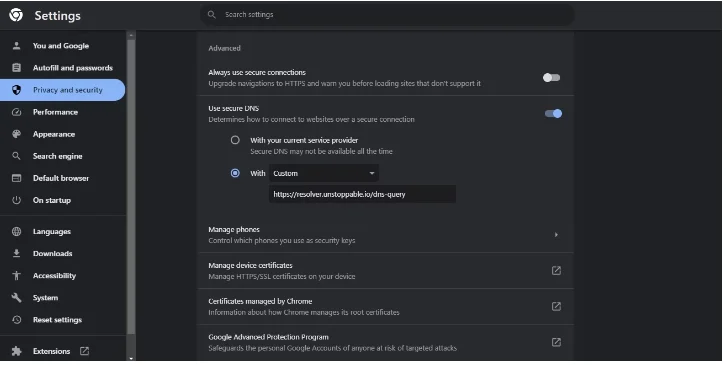Click the sidebar scrollbar down arrow
This screenshot has height=365, width=726.
[131, 358]
